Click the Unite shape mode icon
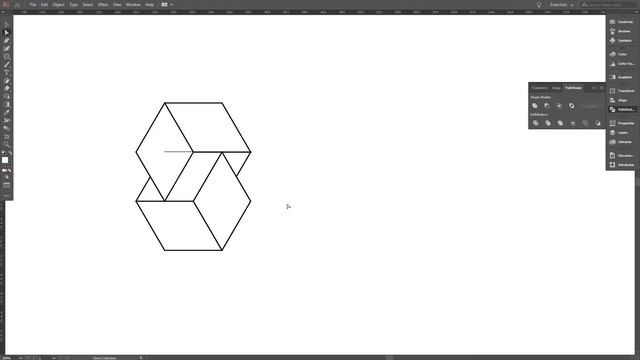 535,106
